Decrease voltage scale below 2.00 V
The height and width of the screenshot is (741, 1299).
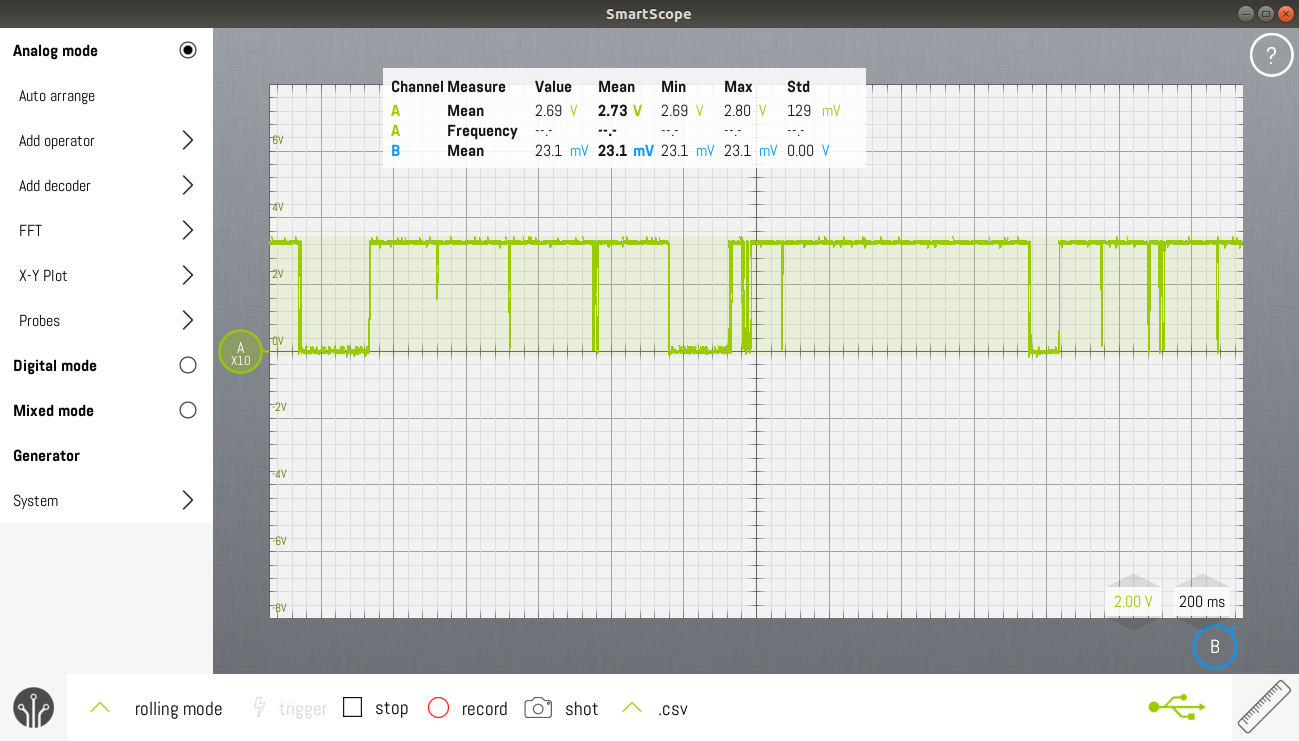1133,622
